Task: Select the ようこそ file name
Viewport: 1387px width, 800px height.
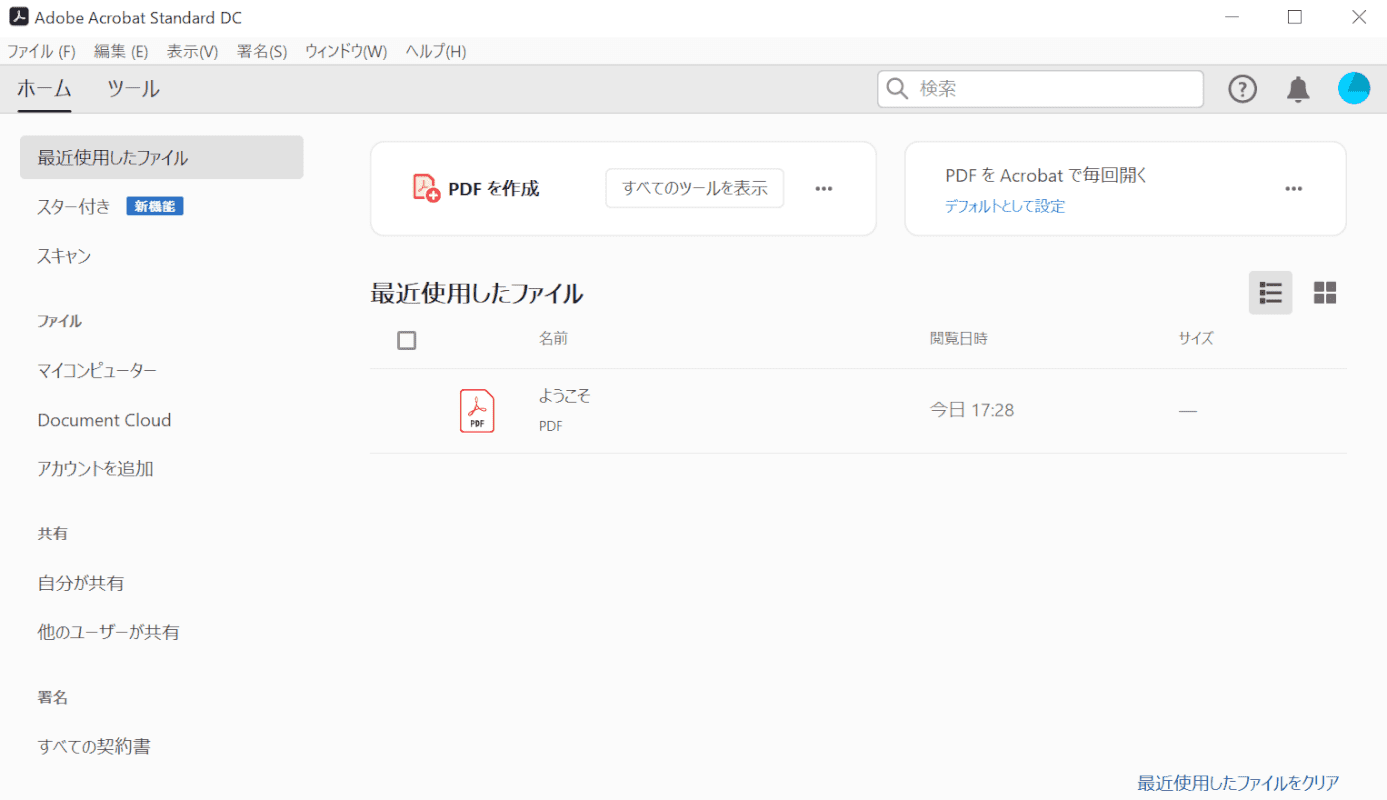Action: [x=565, y=395]
